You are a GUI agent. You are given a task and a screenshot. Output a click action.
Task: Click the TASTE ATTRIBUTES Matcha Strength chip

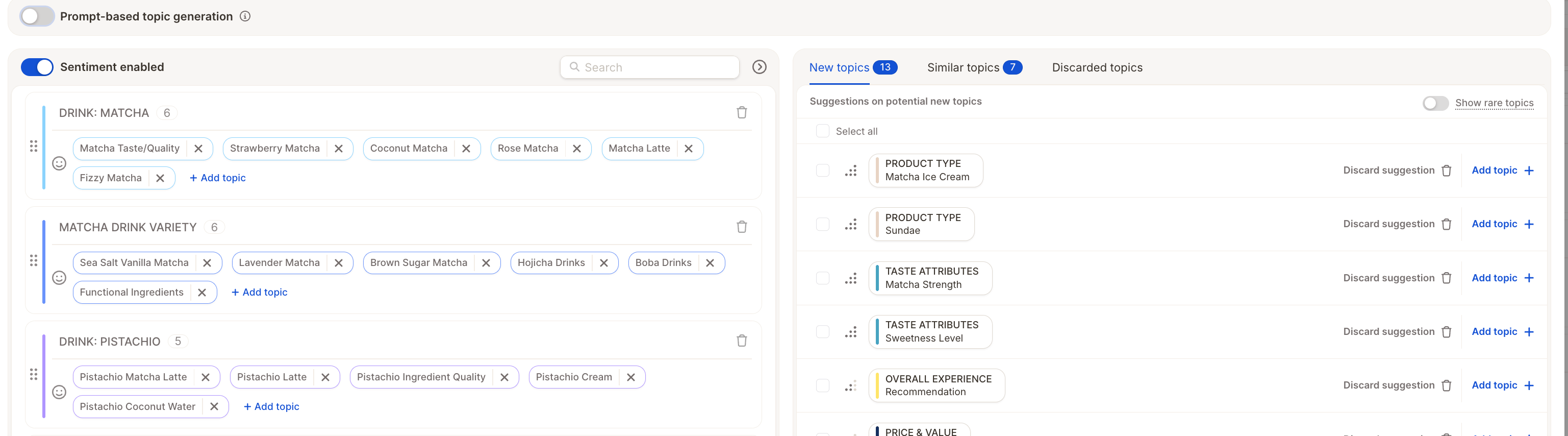930,278
